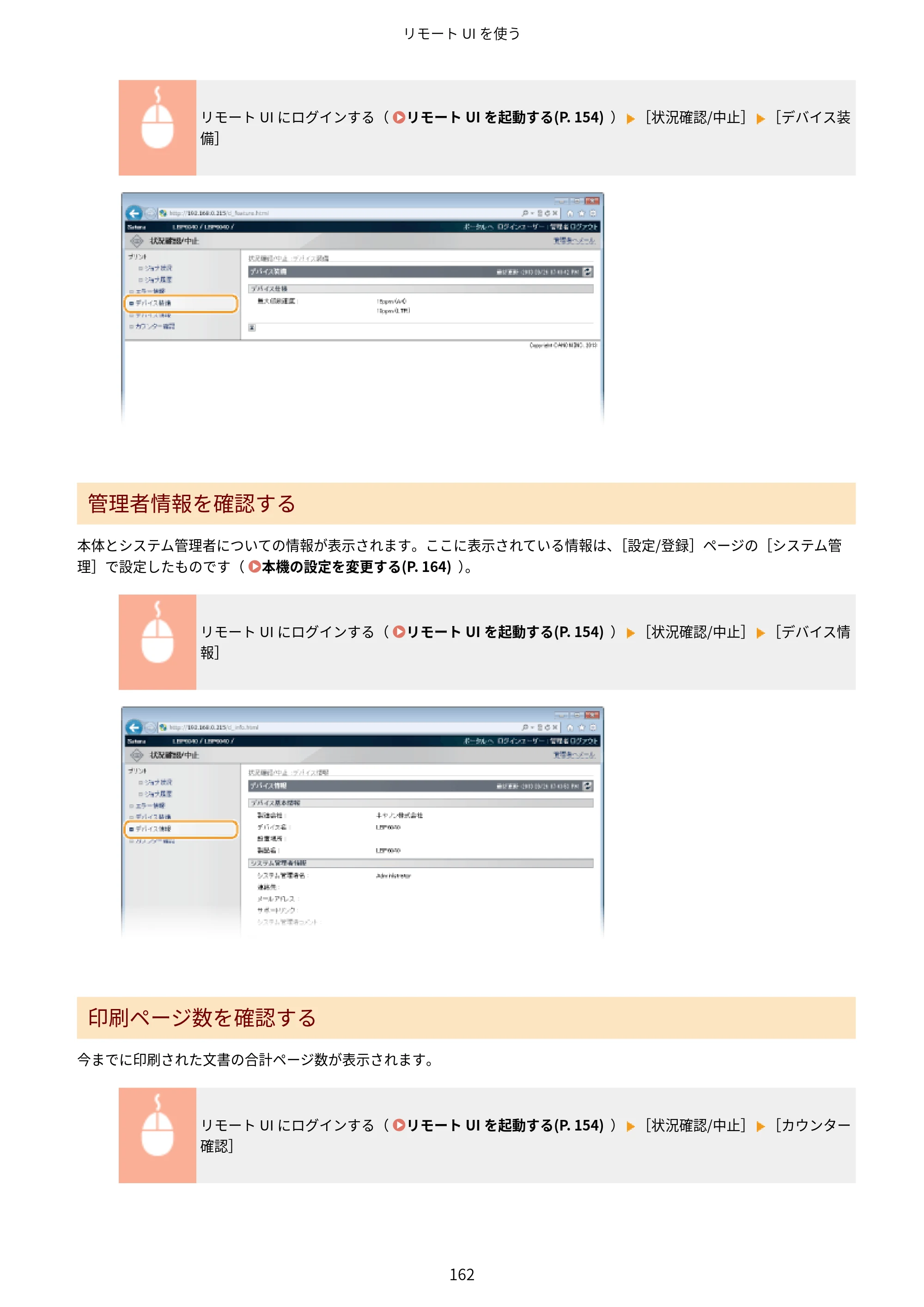Click 状況確認/中止 portal icon in lower screenshot
The height and width of the screenshot is (1307, 924).
[x=137, y=755]
